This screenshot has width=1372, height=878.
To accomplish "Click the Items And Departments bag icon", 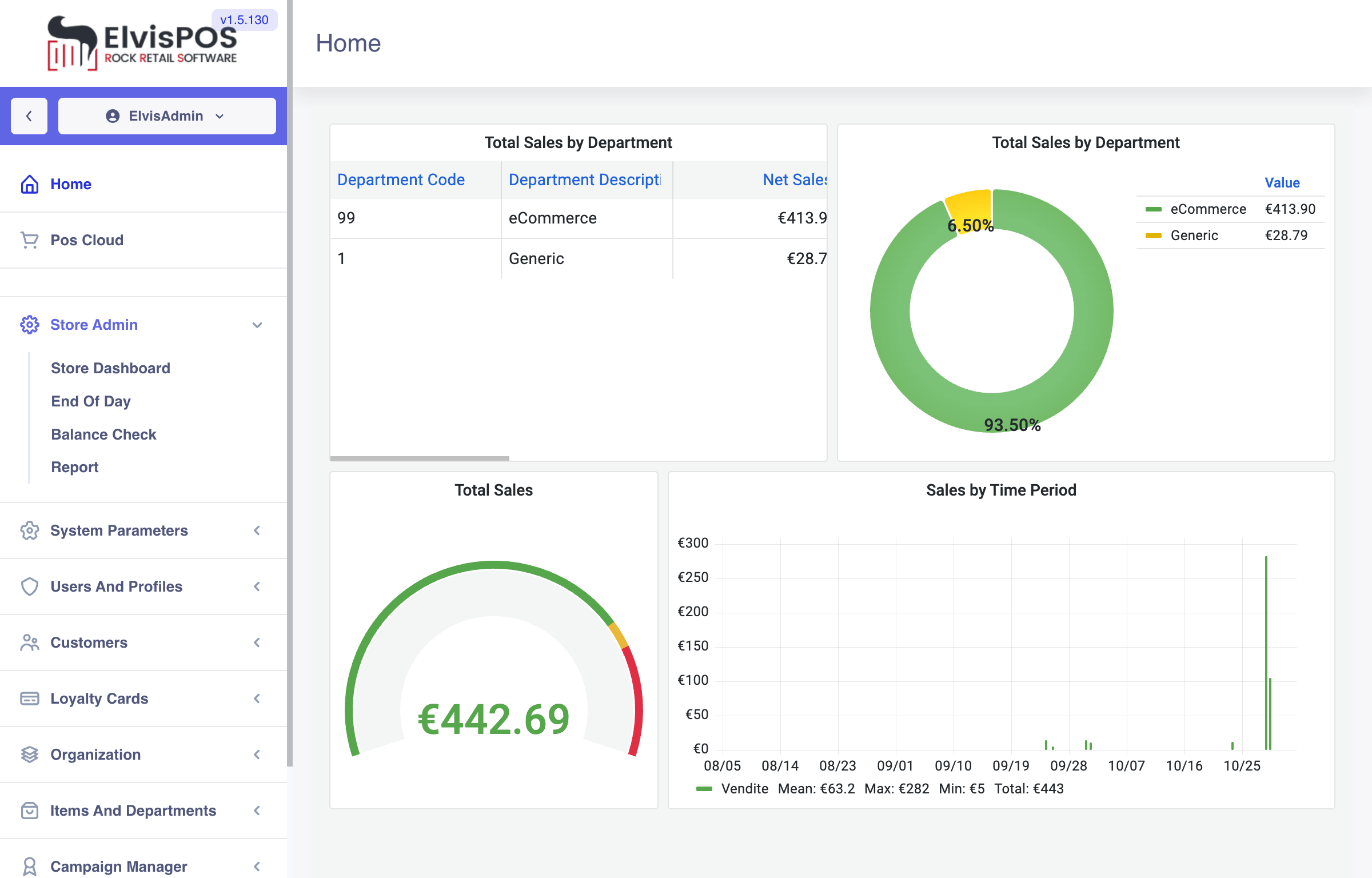I will (x=30, y=811).
